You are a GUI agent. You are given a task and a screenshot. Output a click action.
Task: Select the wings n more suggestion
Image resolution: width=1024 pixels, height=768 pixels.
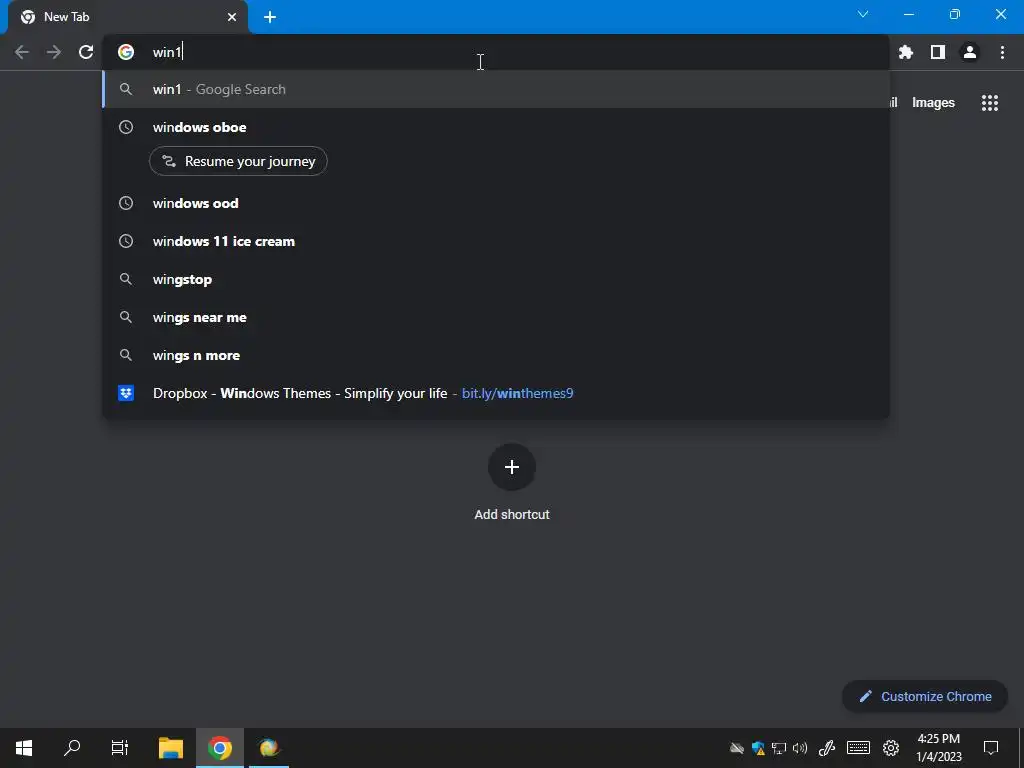point(496,355)
